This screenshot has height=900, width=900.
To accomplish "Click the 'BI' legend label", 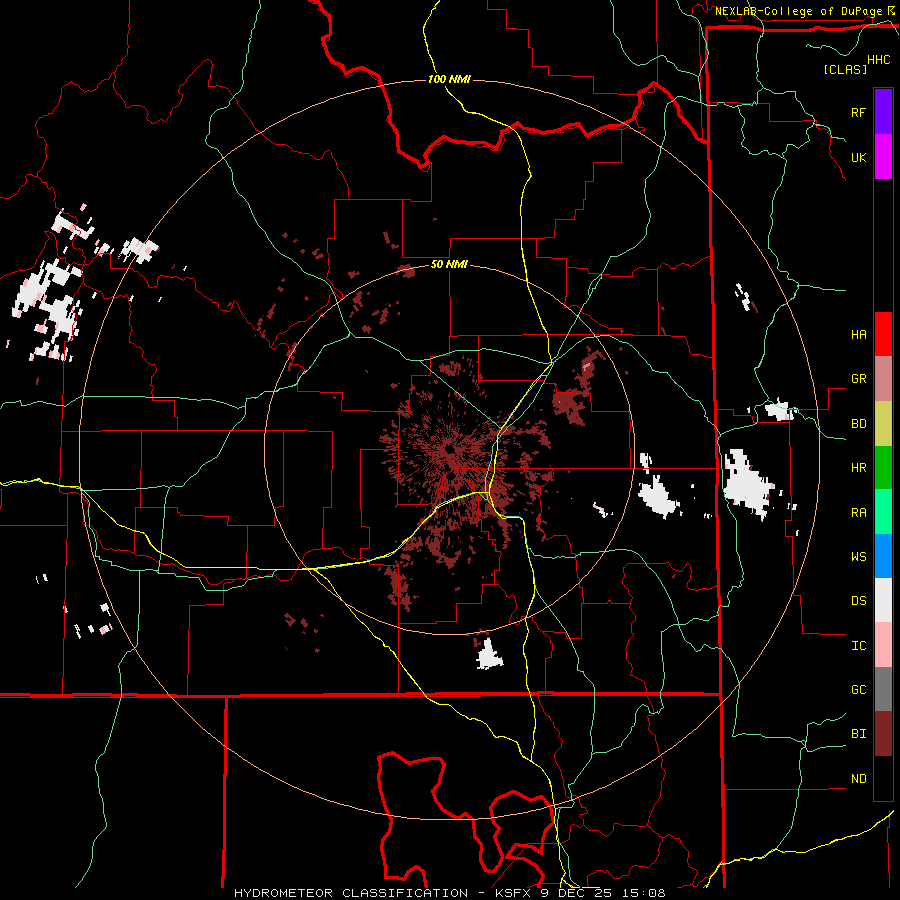I will coord(859,734).
